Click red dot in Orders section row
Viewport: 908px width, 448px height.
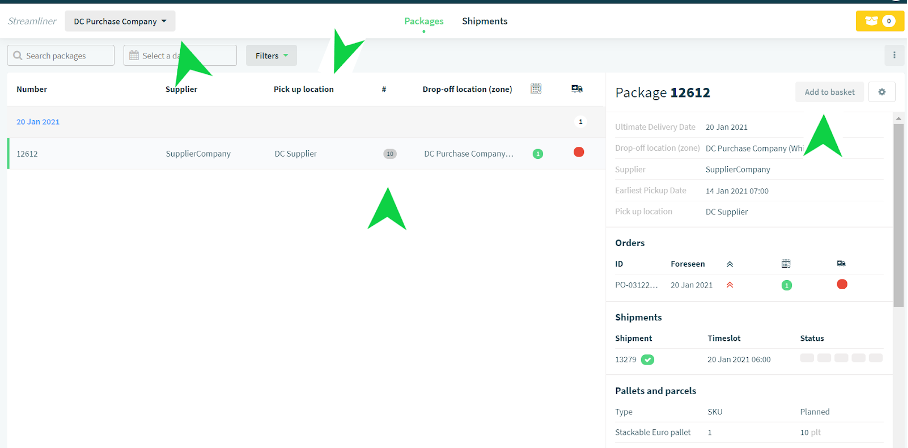842,284
